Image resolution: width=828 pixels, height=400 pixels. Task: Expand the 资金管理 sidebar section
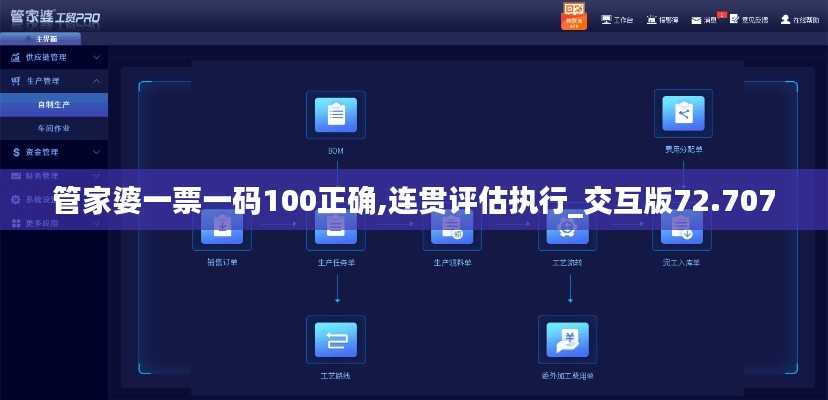[53, 152]
